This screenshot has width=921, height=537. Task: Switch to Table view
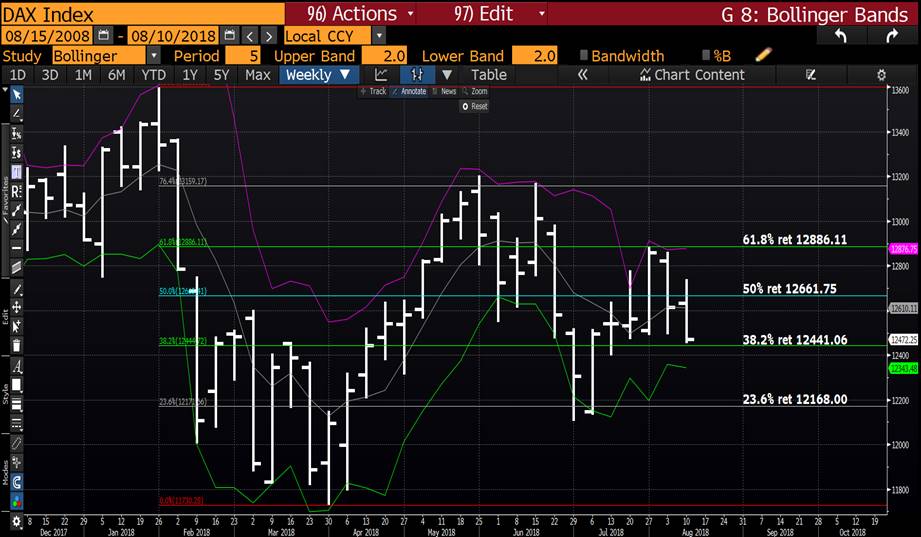tap(489, 75)
